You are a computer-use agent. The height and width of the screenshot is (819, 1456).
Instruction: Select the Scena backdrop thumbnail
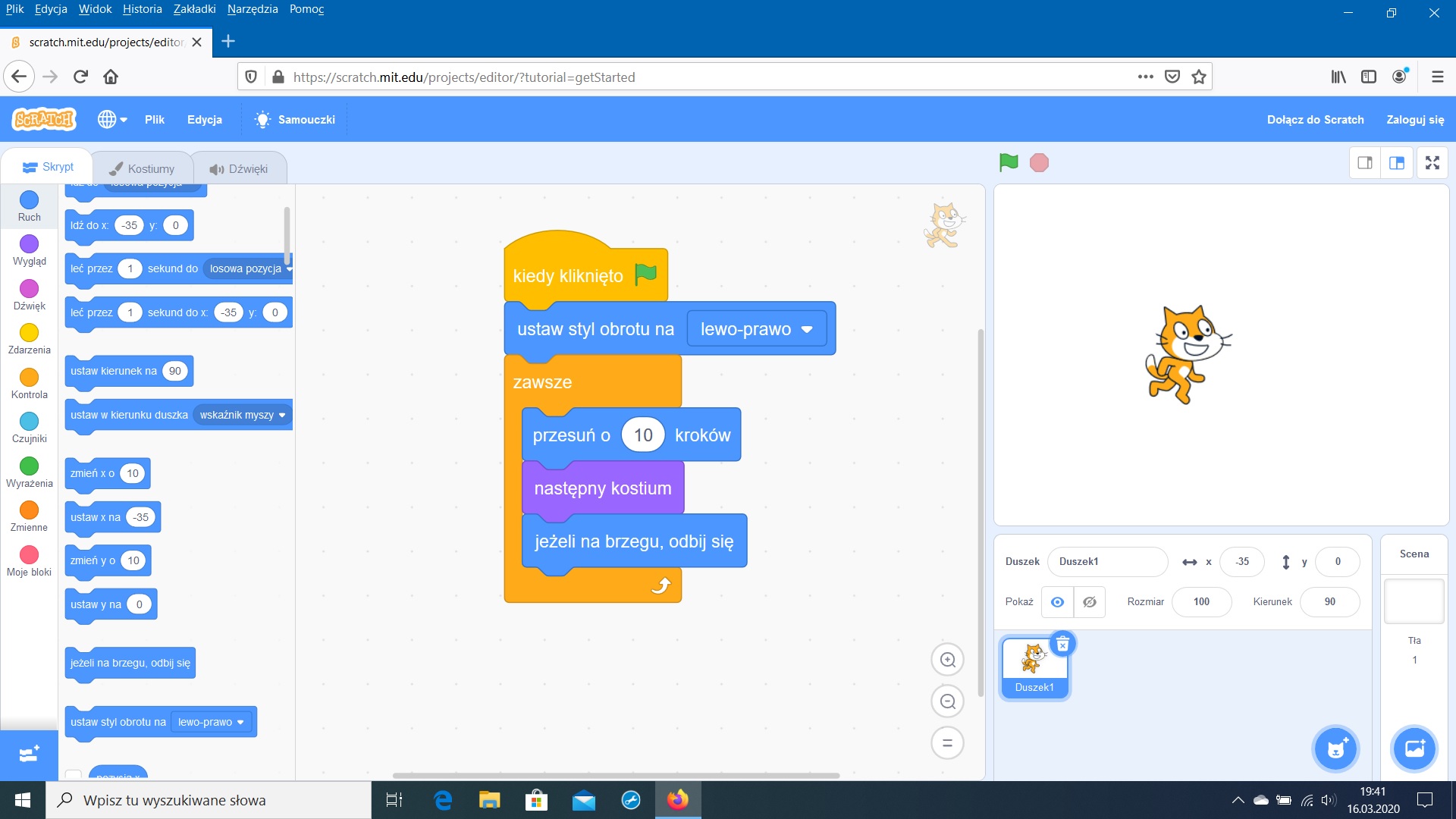pos(1414,601)
